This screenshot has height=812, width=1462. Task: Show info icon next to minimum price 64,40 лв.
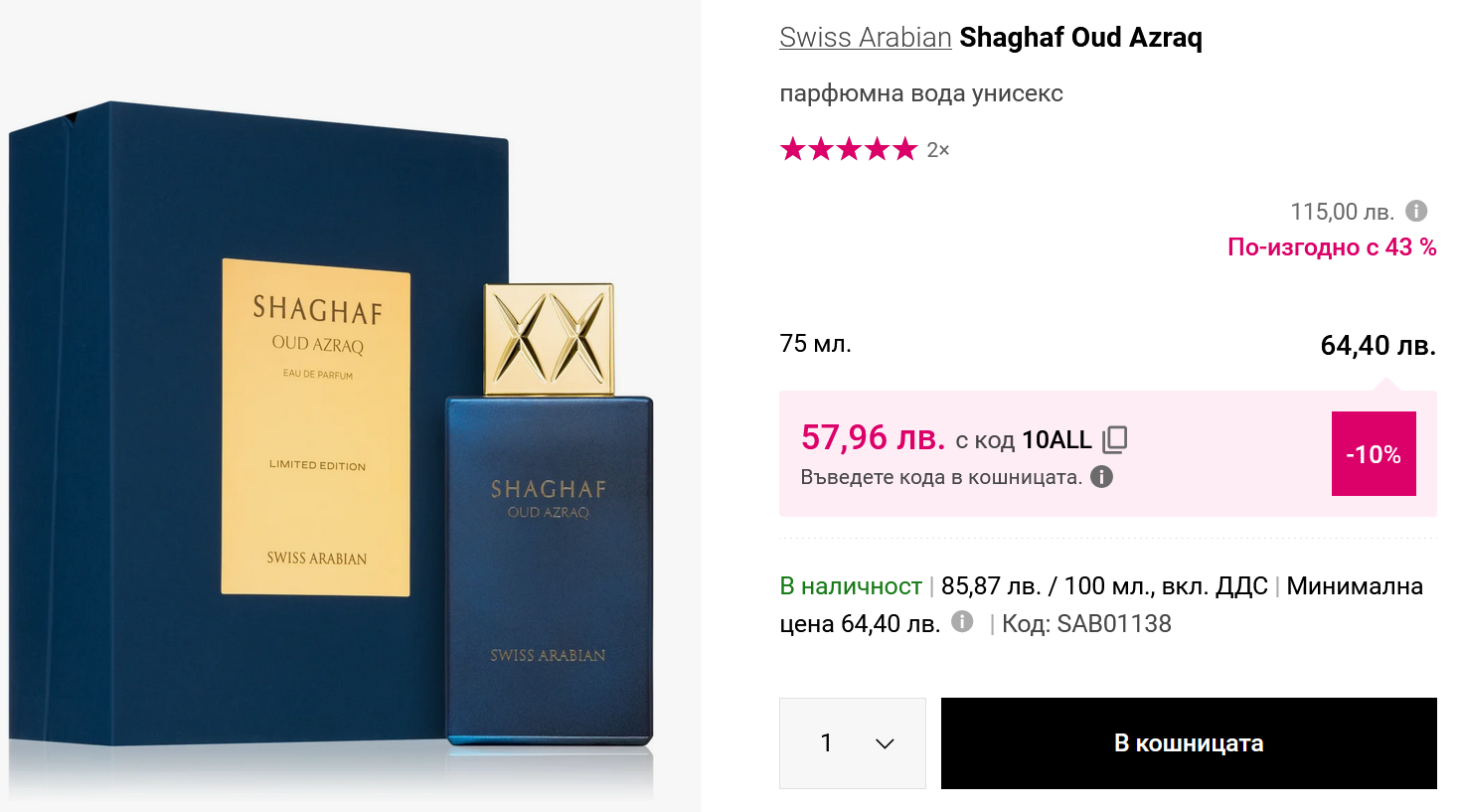(961, 621)
